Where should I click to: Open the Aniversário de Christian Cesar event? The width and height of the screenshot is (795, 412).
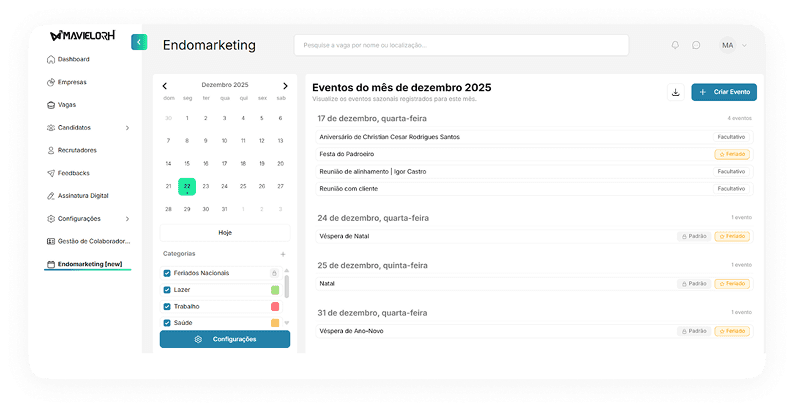(534, 137)
